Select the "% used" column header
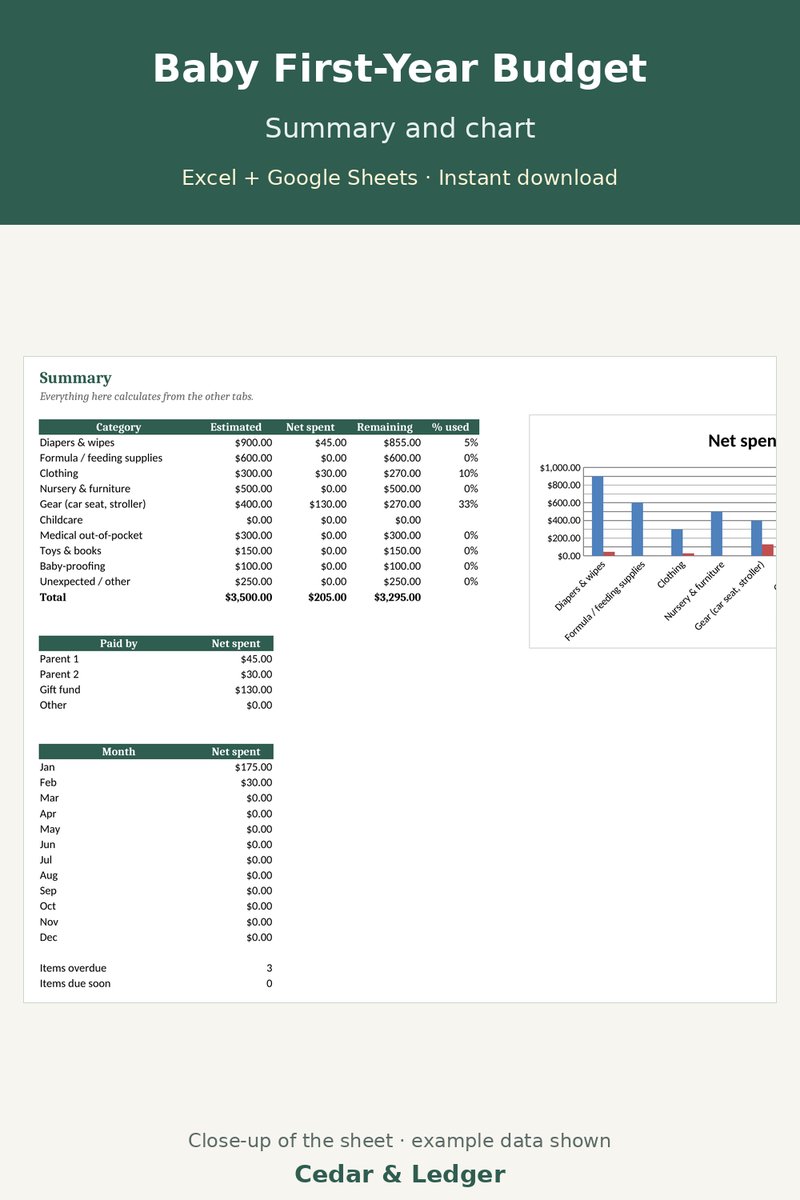Viewport: 800px width, 1200px height. coord(450,427)
